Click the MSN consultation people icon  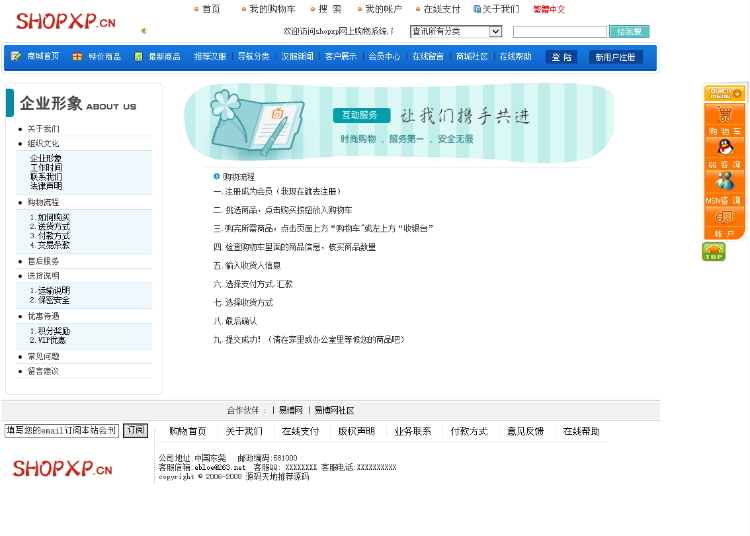coord(725,181)
